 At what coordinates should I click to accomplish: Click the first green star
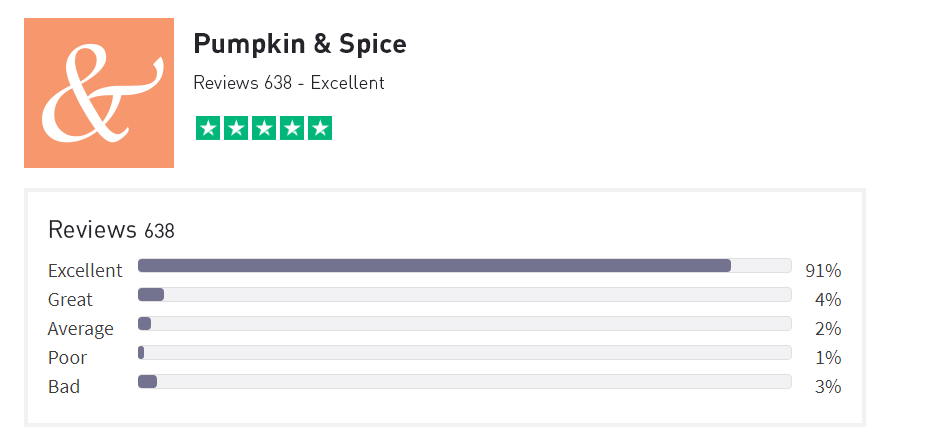(208, 128)
